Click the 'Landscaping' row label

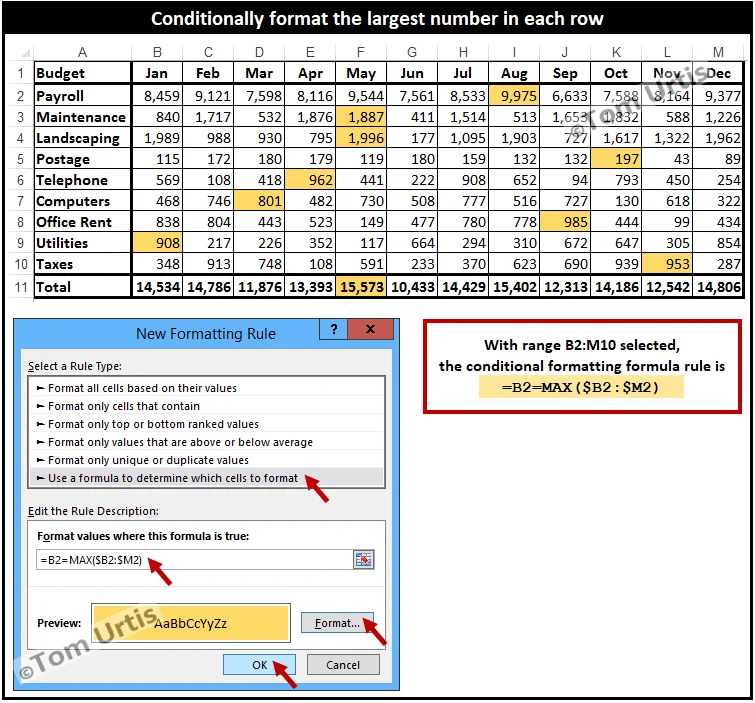(x=82, y=138)
